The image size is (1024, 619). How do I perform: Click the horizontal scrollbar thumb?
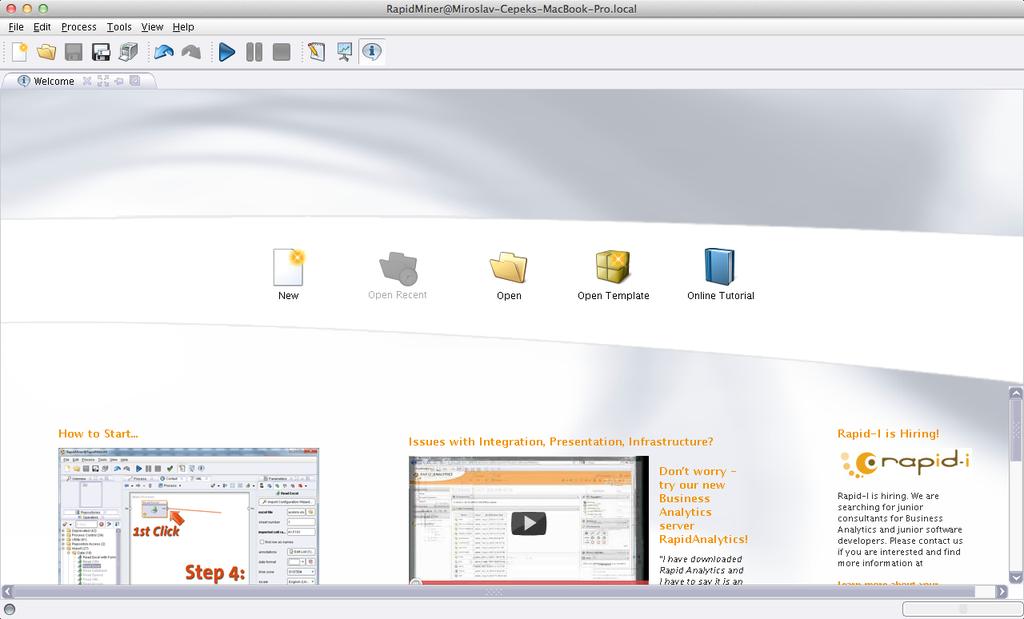point(494,592)
